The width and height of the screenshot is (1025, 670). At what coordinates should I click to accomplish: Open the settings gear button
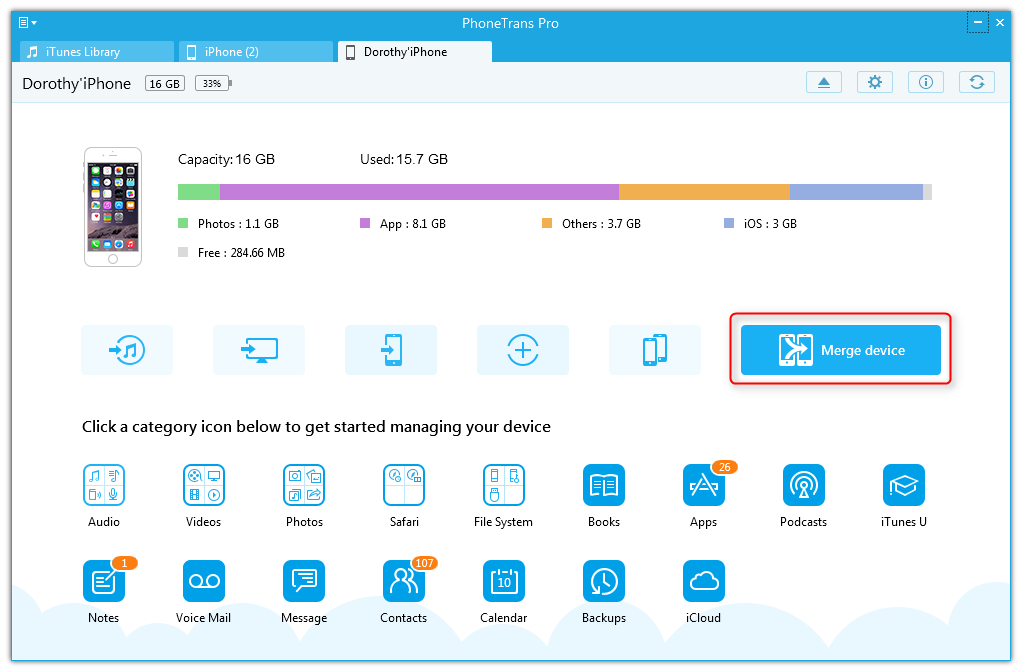tap(875, 83)
